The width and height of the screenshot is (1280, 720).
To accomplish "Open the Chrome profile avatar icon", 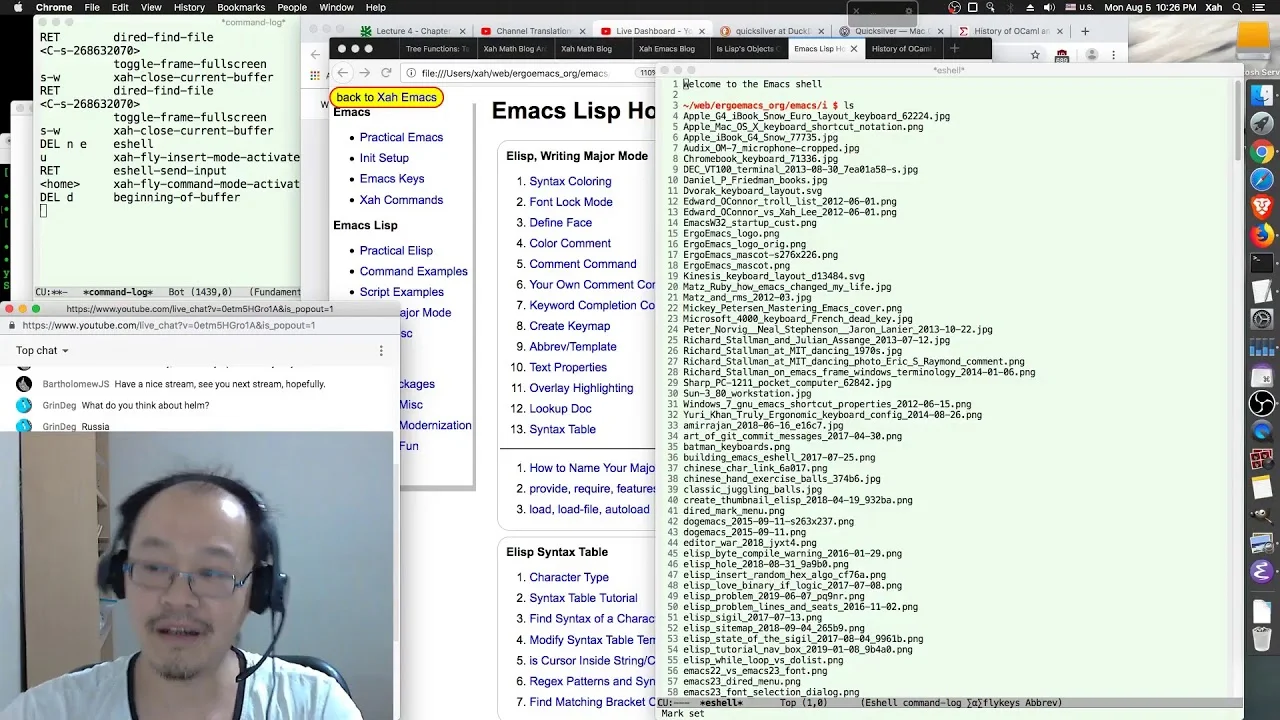I will tap(1092, 55).
